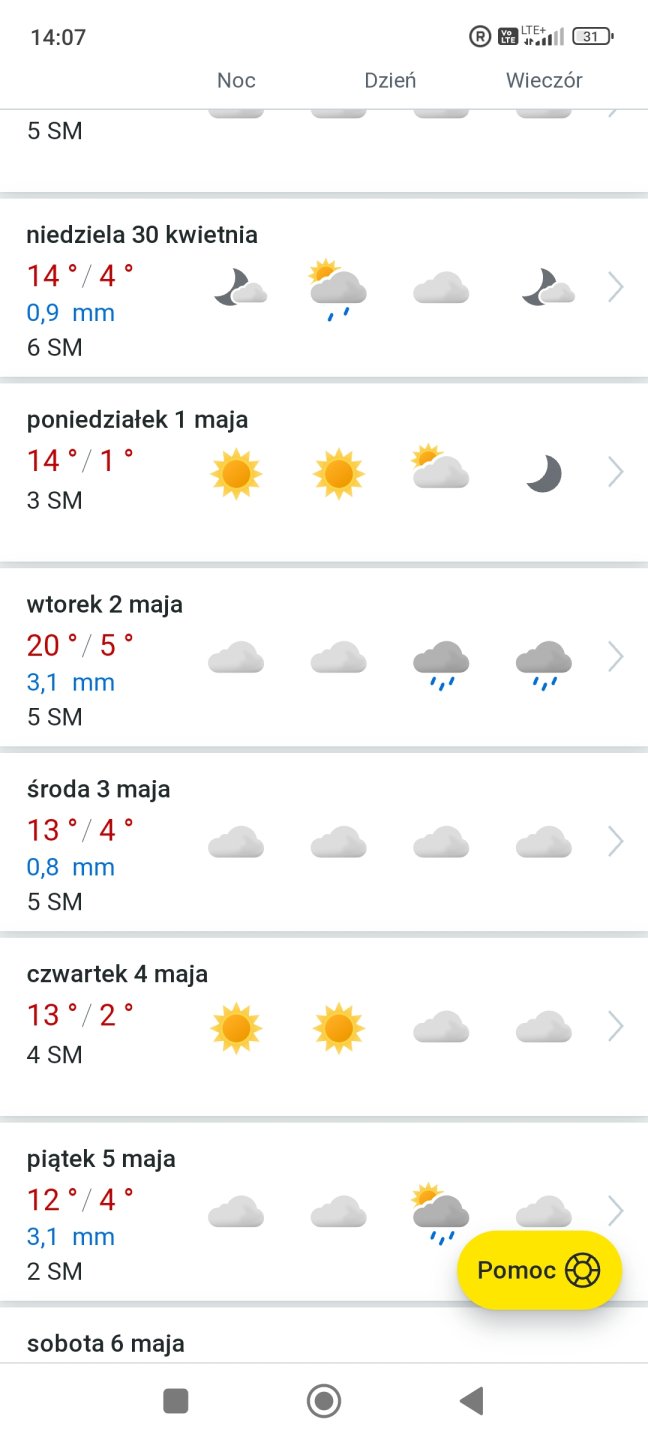This screenshot has height=1440, width=648.
Task: Tap the Pomoc help button
Action: point(539,1270)
